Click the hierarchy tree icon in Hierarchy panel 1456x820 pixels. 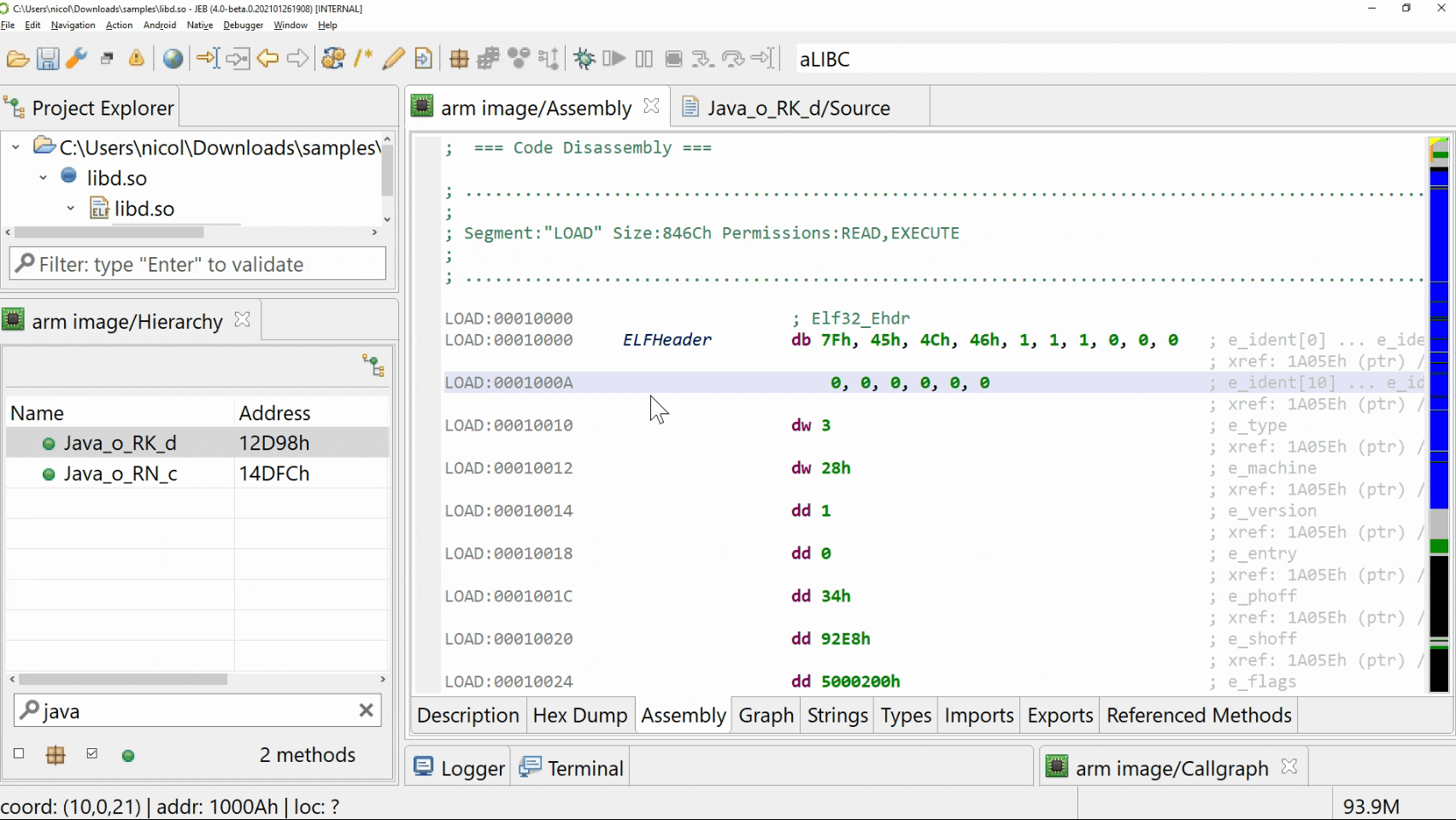[373, 366]
